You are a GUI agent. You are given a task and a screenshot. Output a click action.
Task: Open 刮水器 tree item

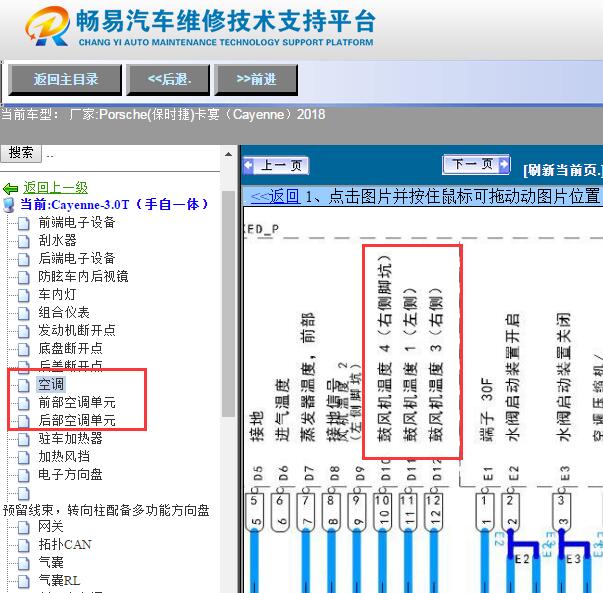click(x=57, y=240)
